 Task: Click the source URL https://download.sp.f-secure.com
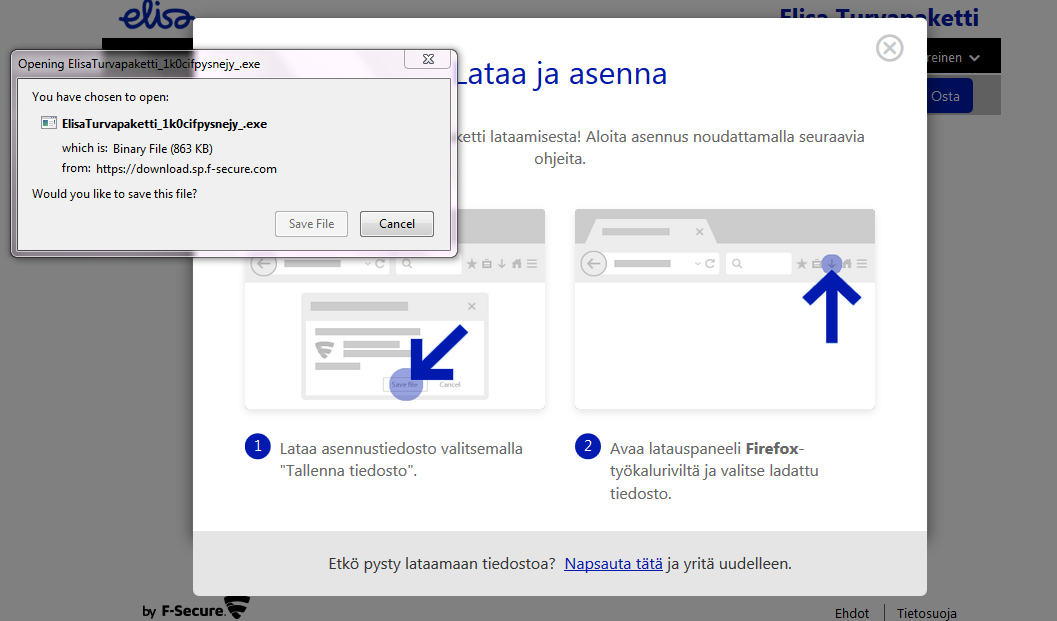coord(186,169)
